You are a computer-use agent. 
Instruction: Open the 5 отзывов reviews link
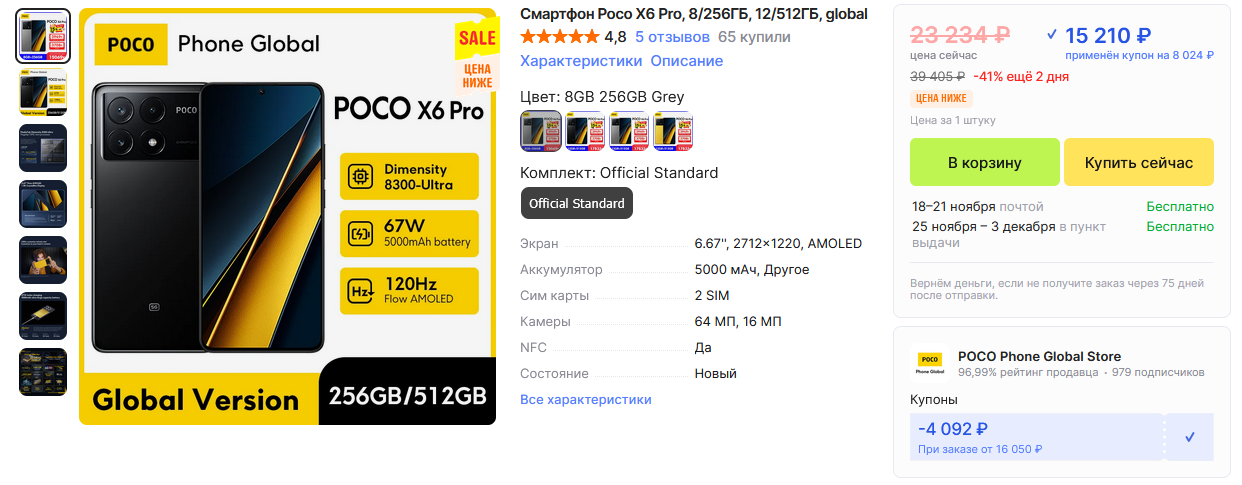pyautogui.click(x=672, y=37)
